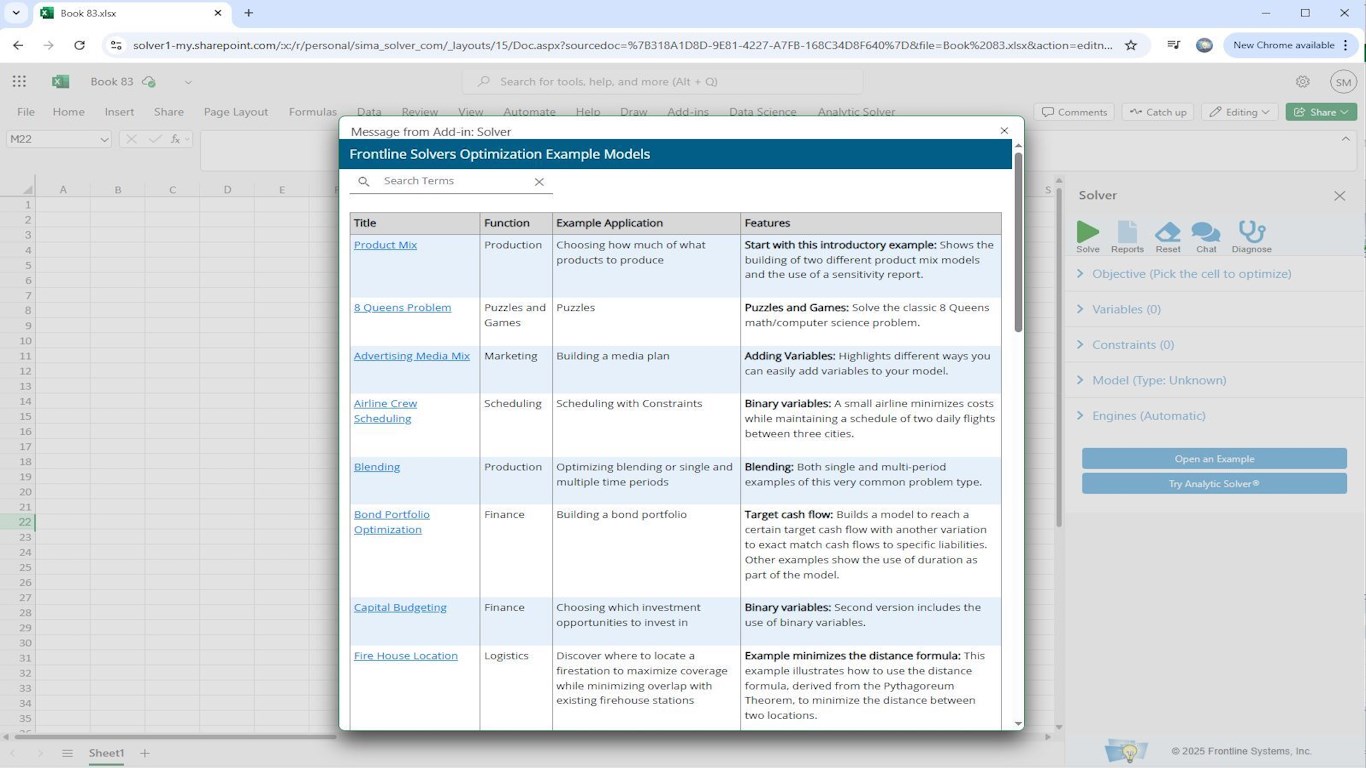1366x768 pixels.
Task: Open the Office app launcher grid
Action: pos(19,82)
